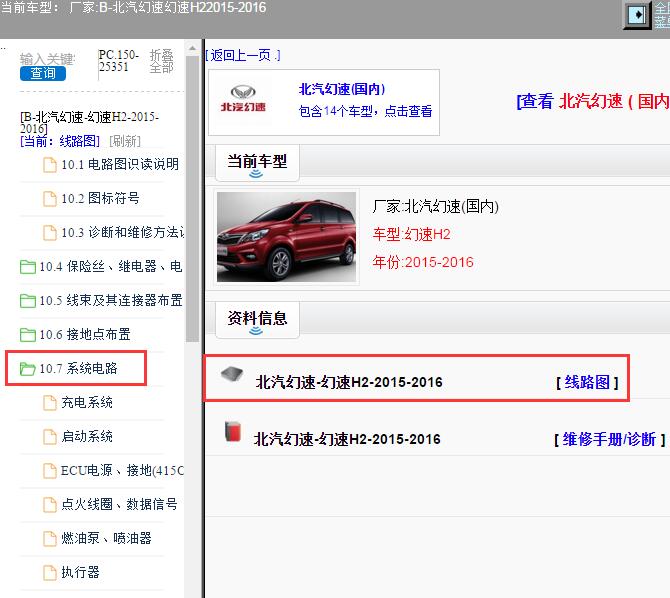
Task: Open the 维修手册/诊断 link
Action: click(x=609, y=439)
